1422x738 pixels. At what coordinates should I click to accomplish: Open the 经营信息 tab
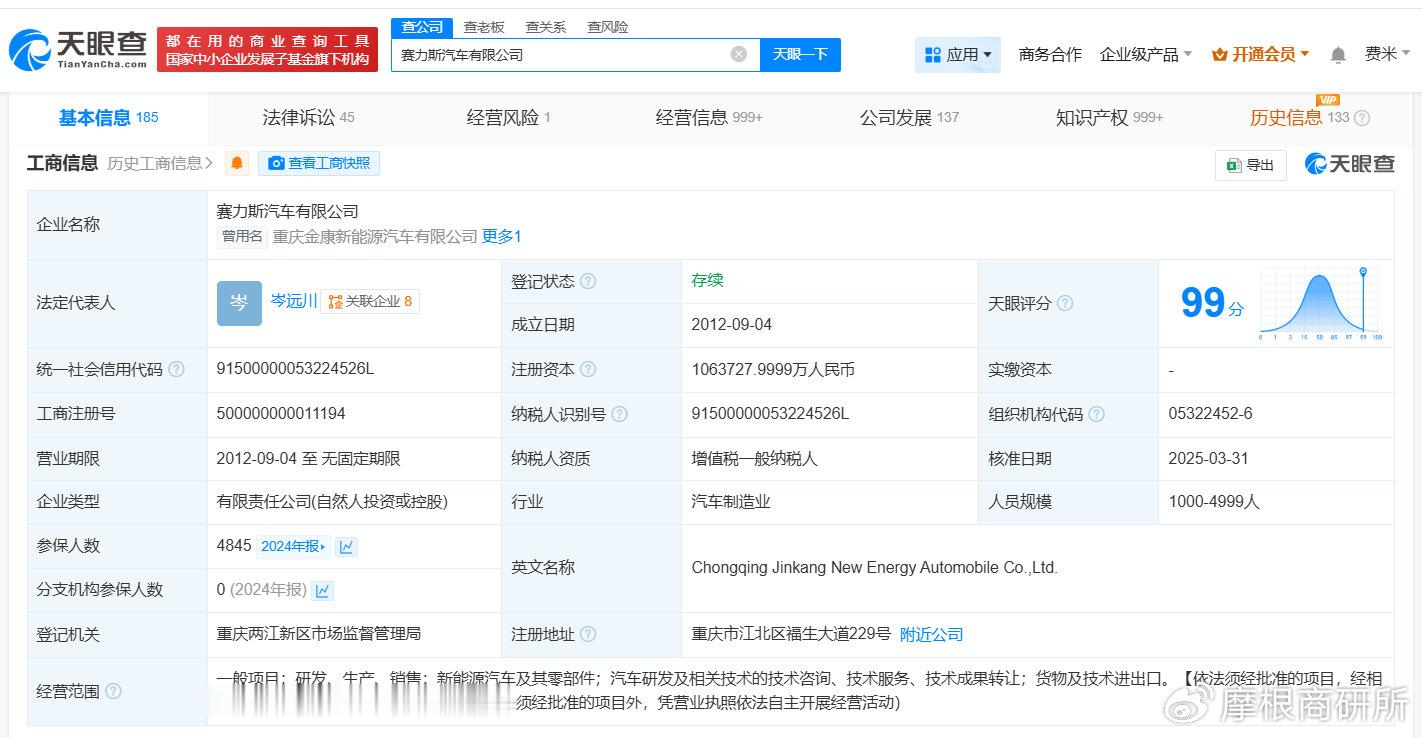[x=709, y=118]
